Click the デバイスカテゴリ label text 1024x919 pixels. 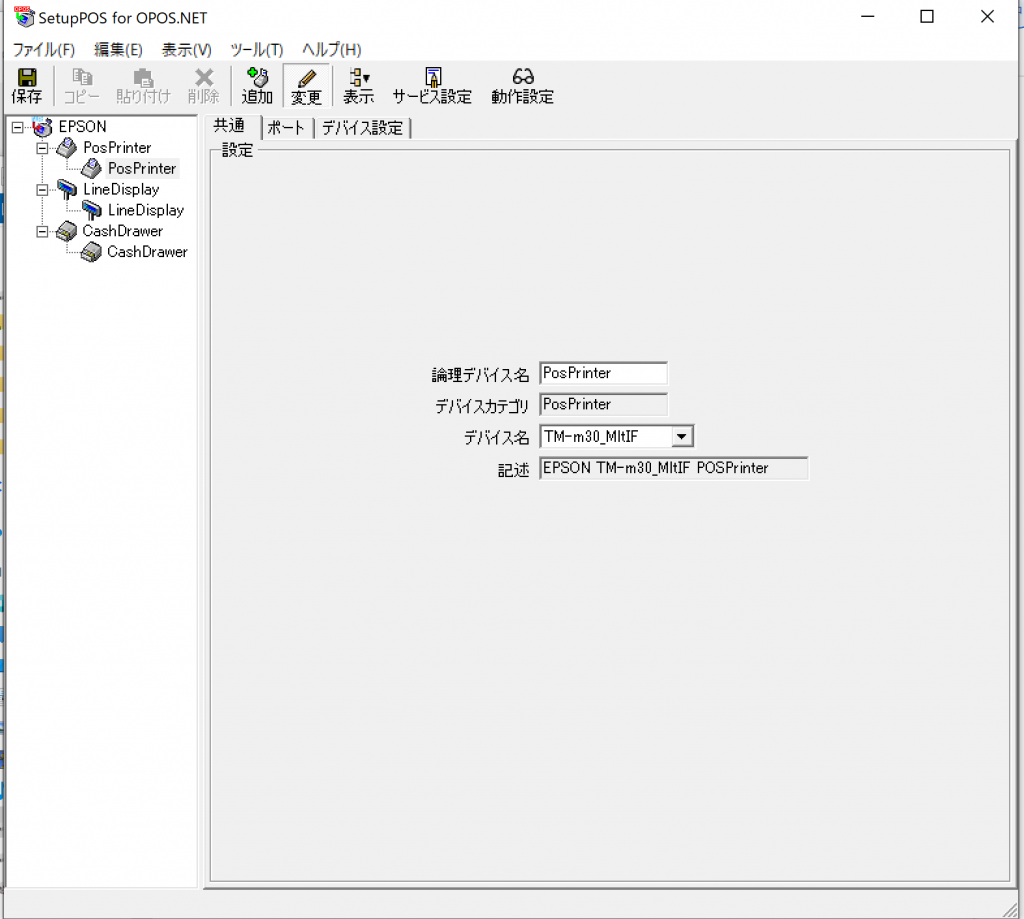[482, 406]
